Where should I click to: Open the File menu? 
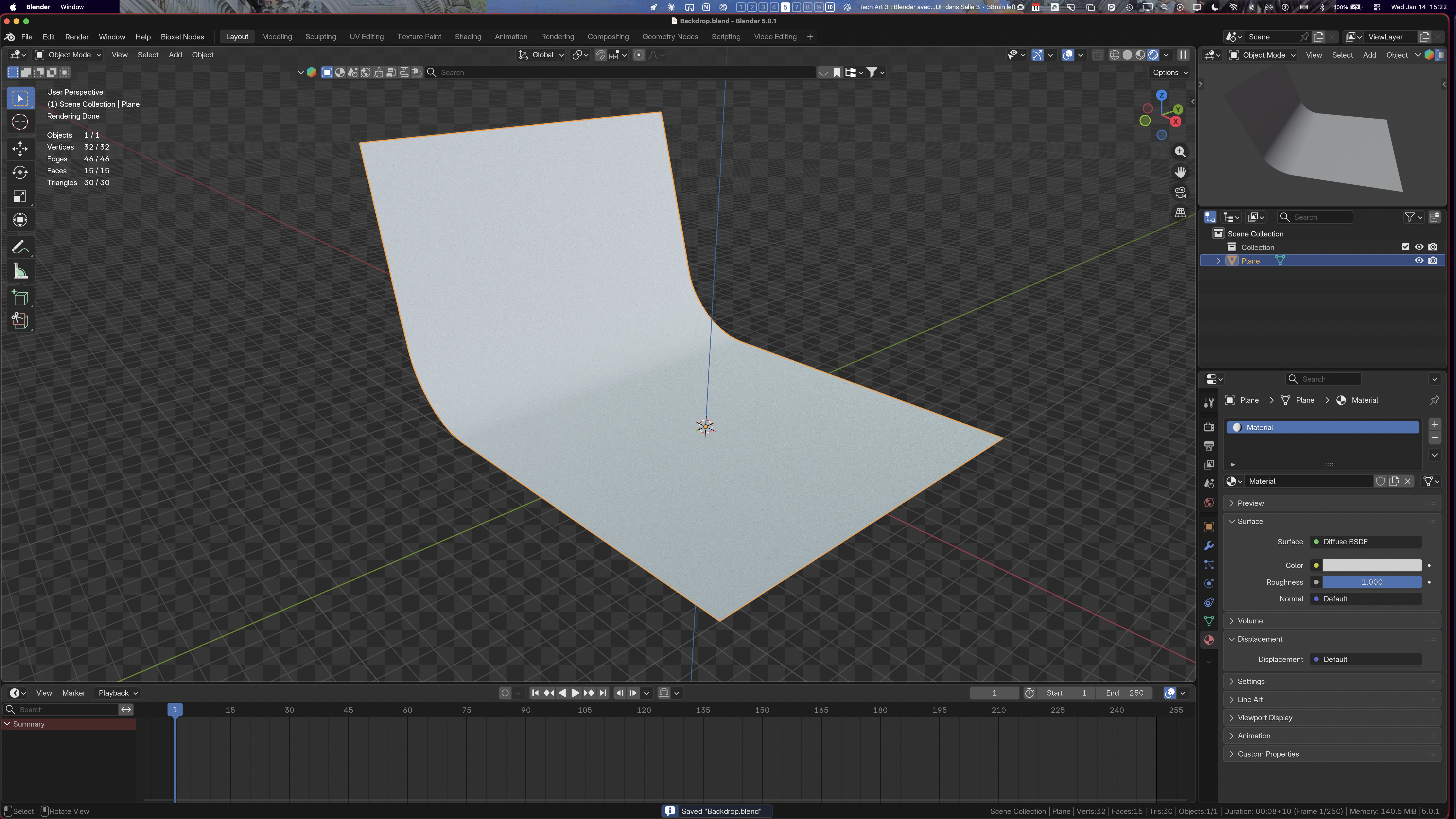(x=27, y=37)
